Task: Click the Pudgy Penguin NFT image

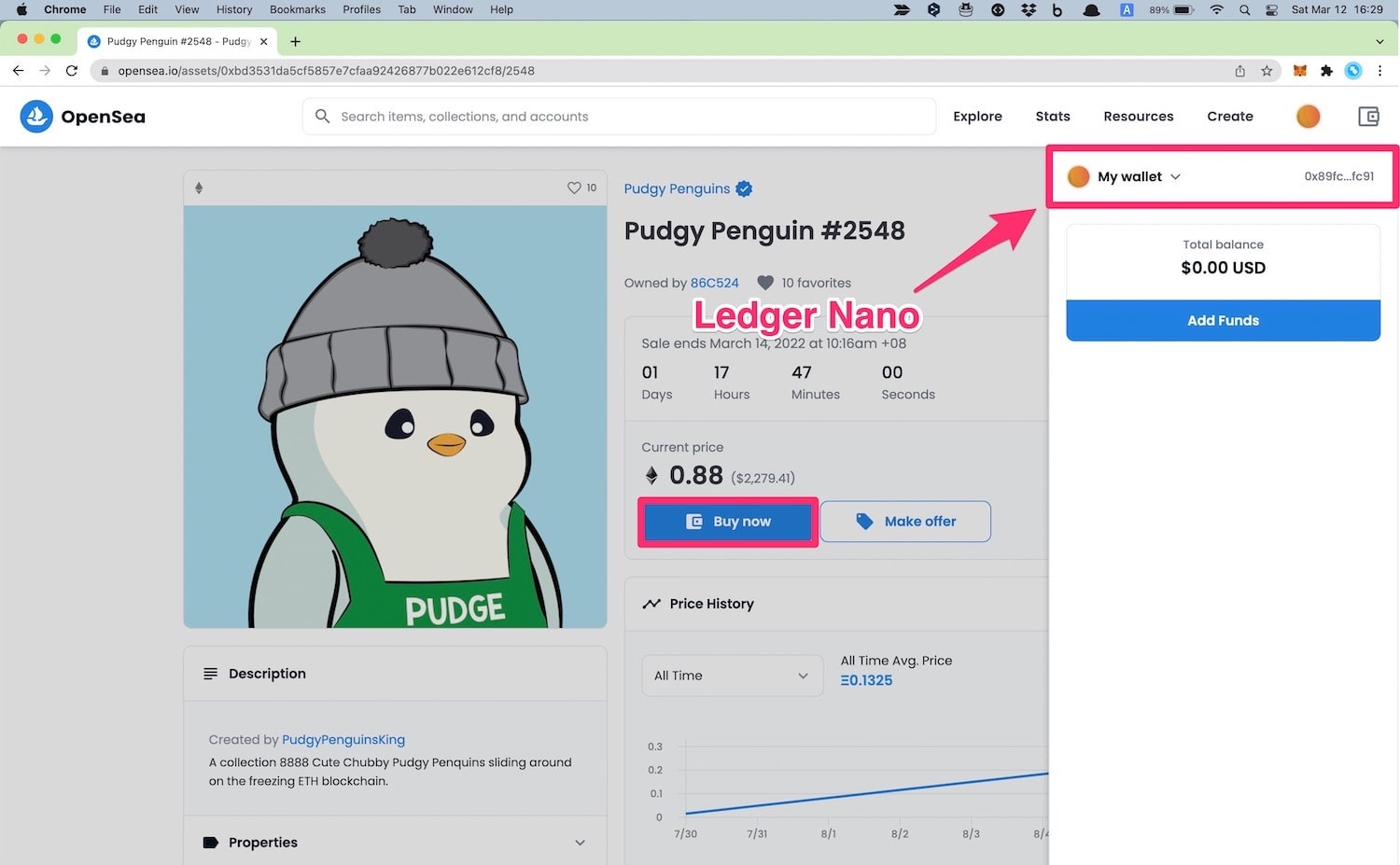Action: pyautogui.click(x=396, y=417)
